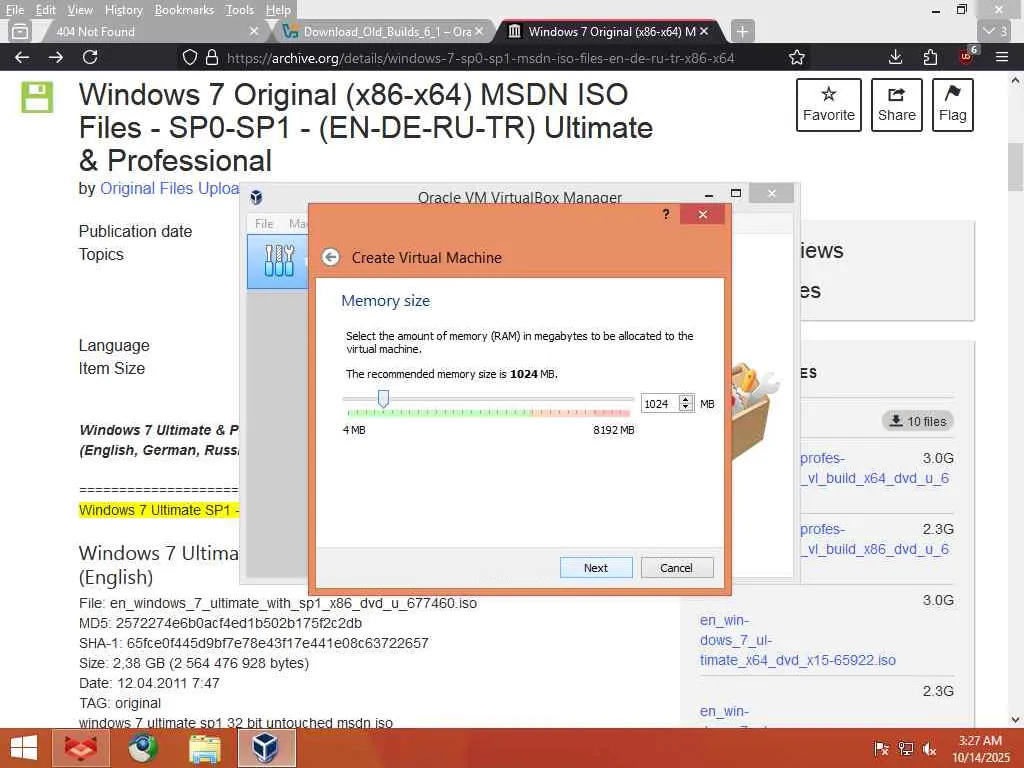Click the Favorite button on archive.org

[x=829, y=104]
